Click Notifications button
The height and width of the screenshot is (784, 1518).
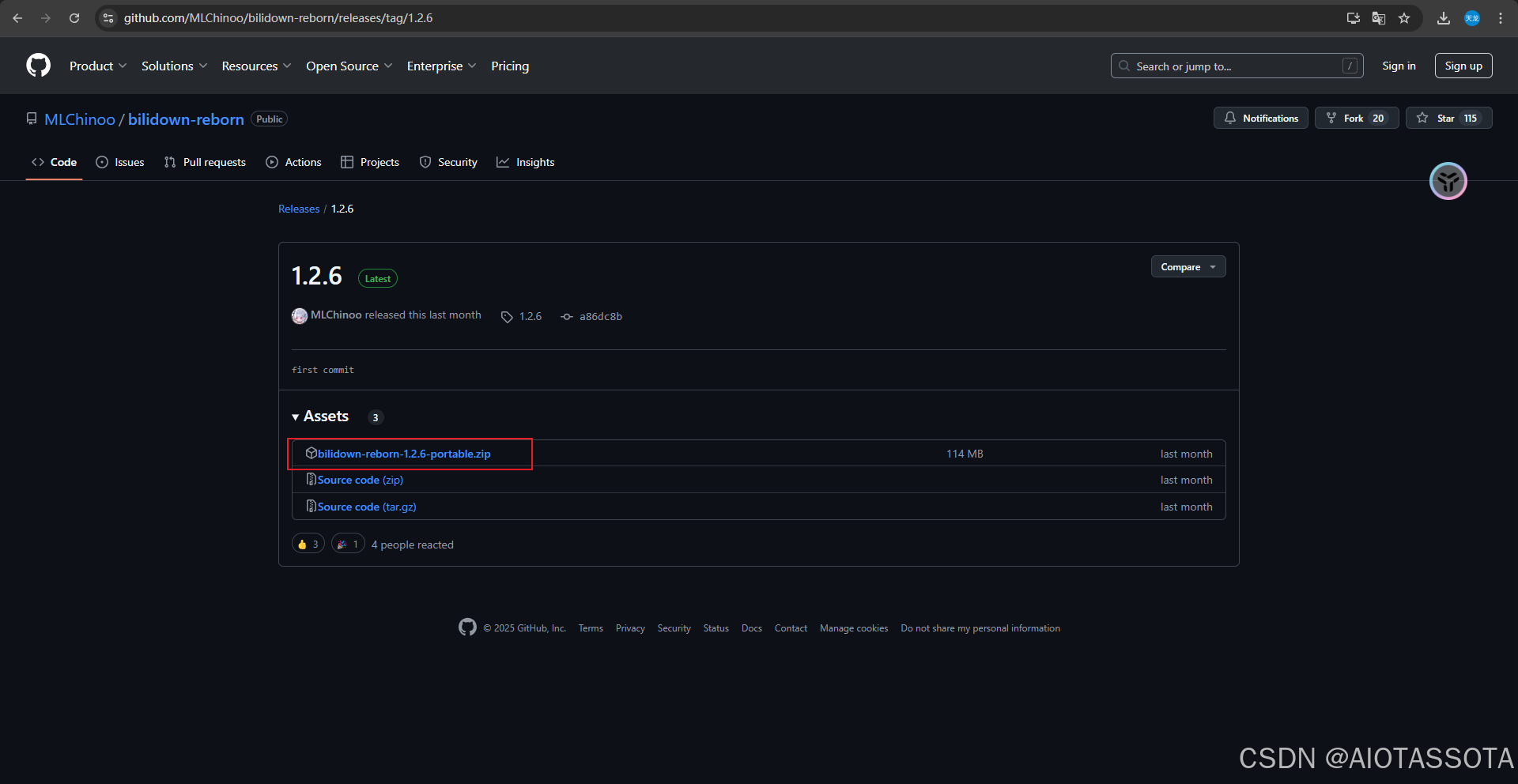tap(1261, 118)
